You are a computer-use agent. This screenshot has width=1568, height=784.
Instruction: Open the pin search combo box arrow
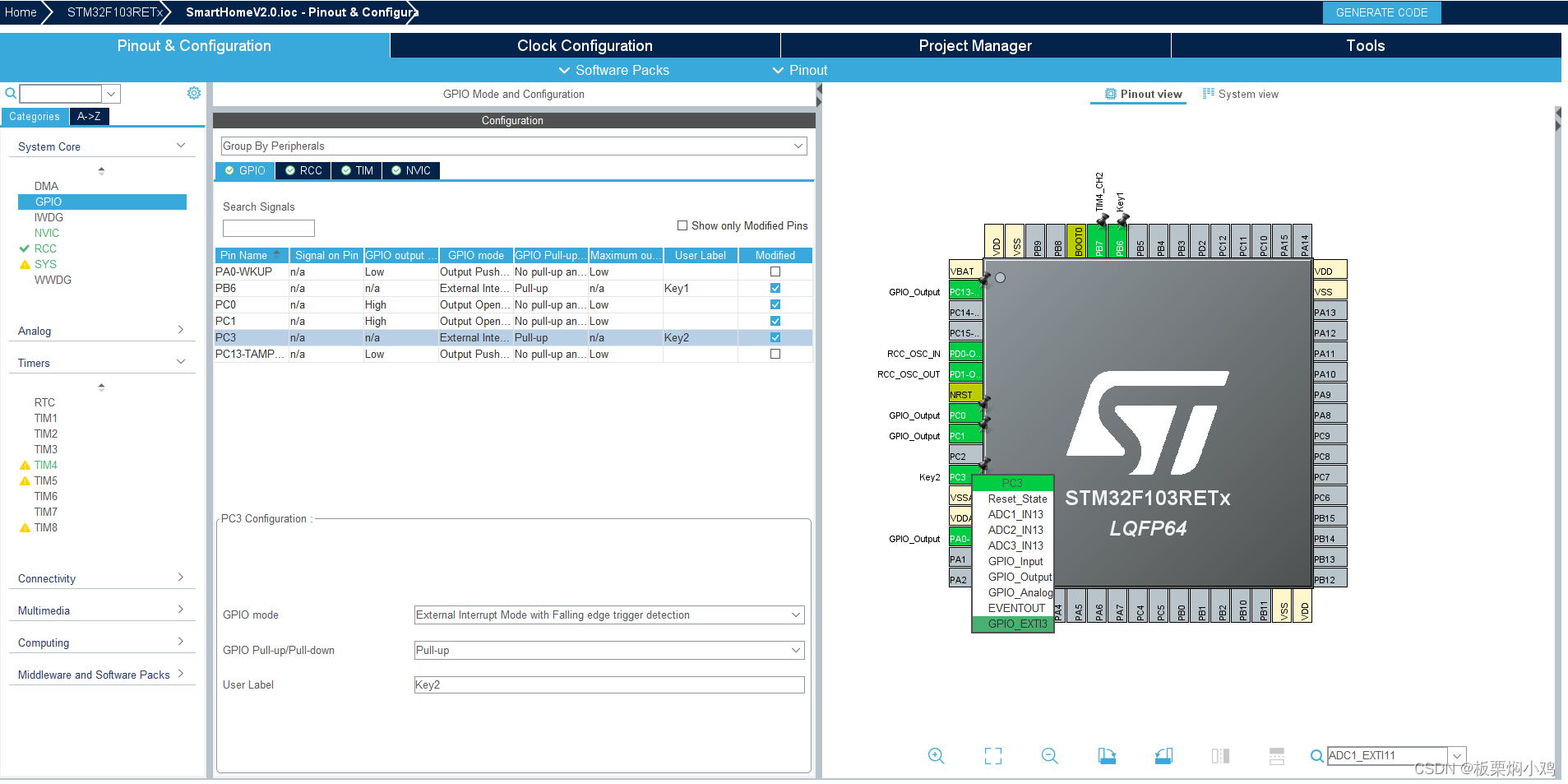tap(1457, 755)
